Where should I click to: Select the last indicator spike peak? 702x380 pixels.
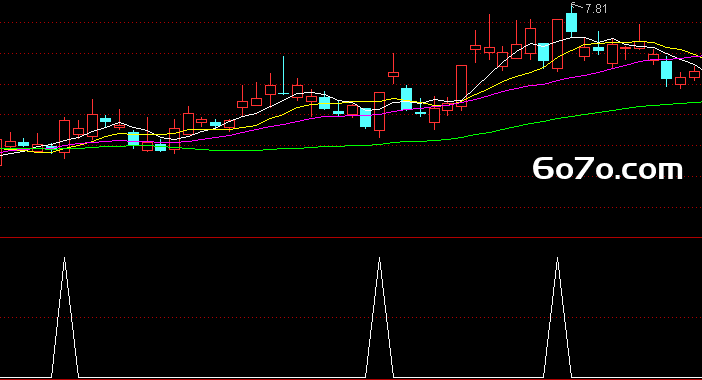point(557,258)
